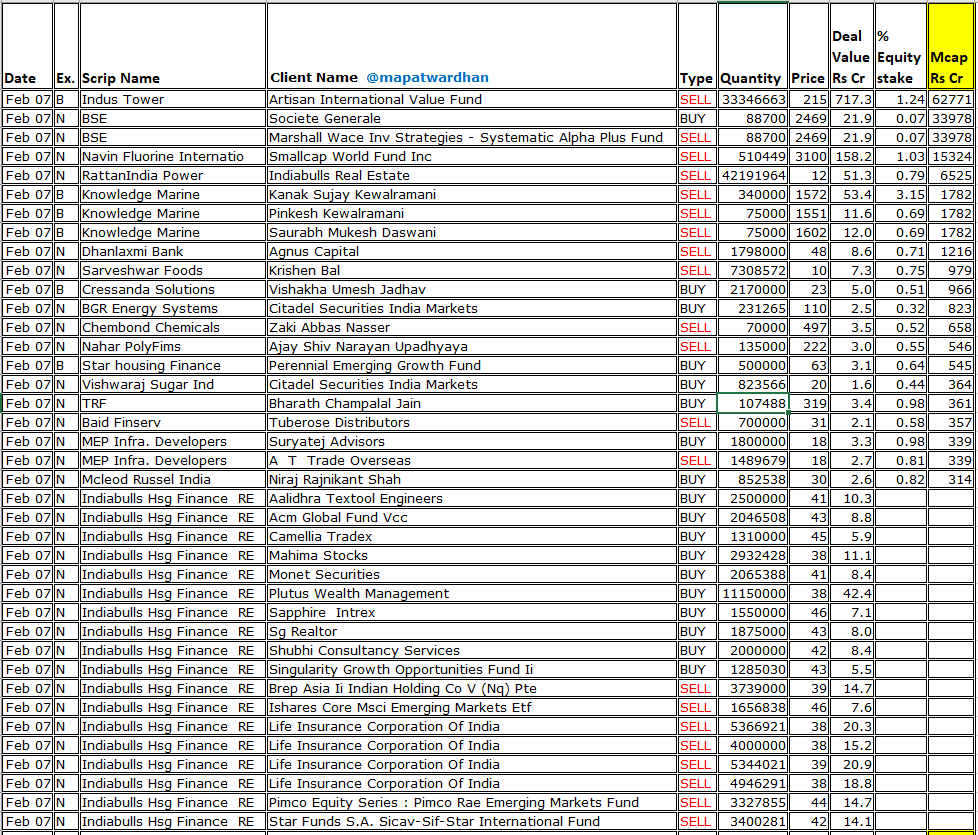Select 'A T Trade Overseas' client cell
Image resolution: width=978 pixels, height=835 pixels.
point(472,461)
